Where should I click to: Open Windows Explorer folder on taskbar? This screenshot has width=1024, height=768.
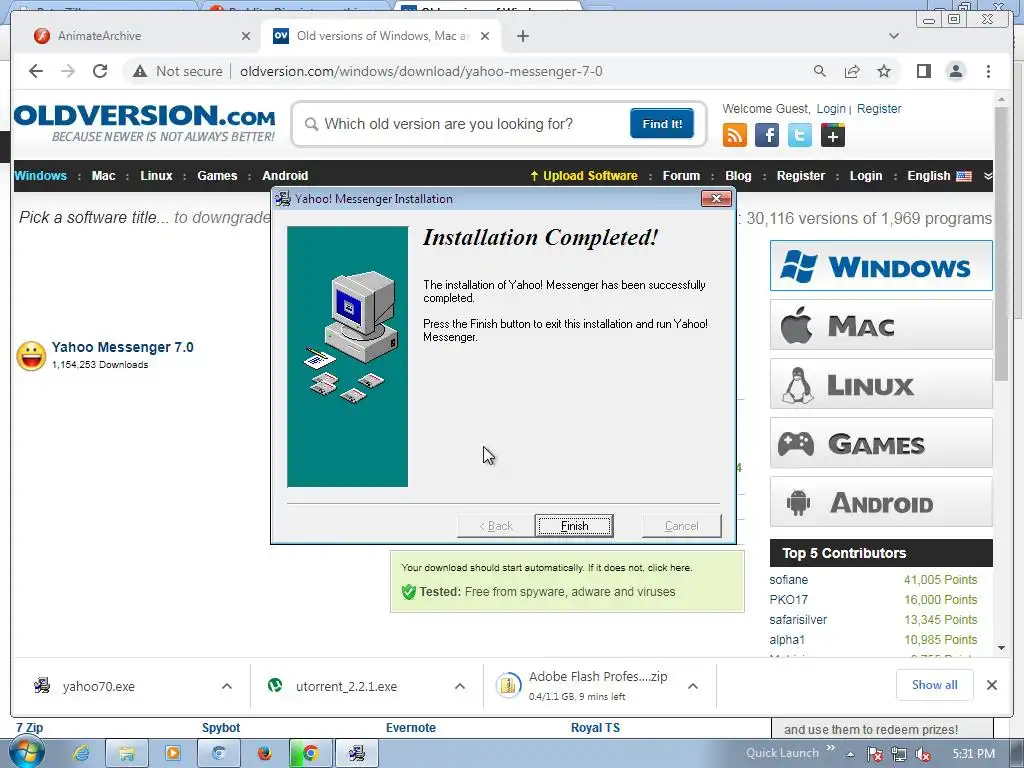127,753
